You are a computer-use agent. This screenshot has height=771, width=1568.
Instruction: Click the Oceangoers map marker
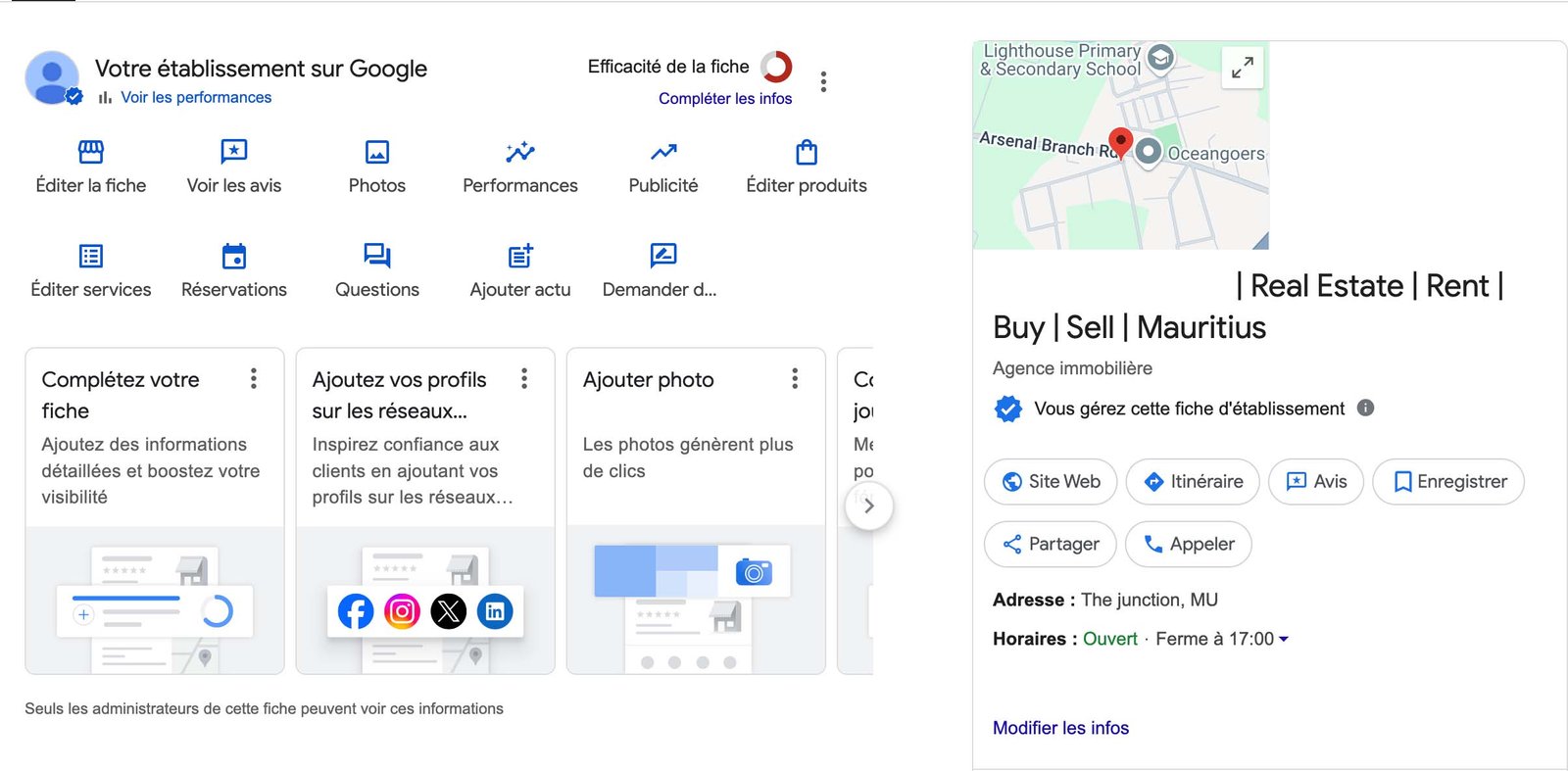1149,152
